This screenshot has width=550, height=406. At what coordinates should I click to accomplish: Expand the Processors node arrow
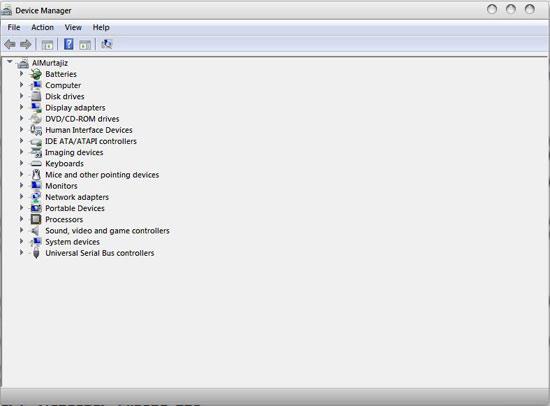click(21, 219)
